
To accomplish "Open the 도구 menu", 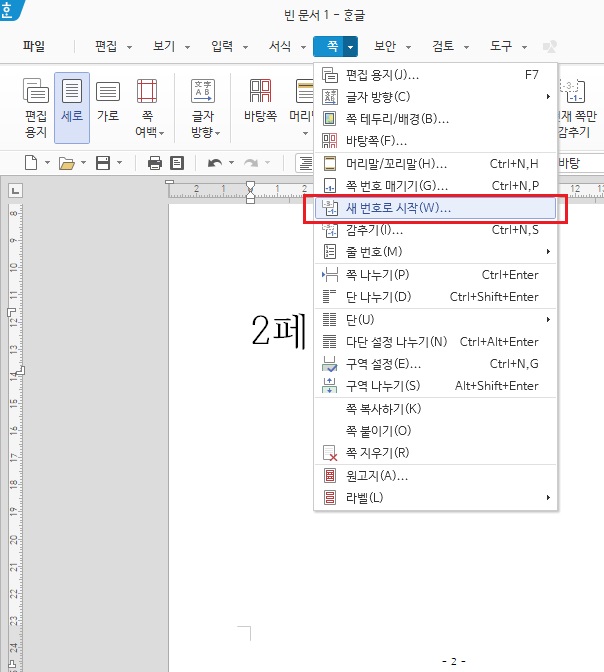I will (x=501, y=46).
